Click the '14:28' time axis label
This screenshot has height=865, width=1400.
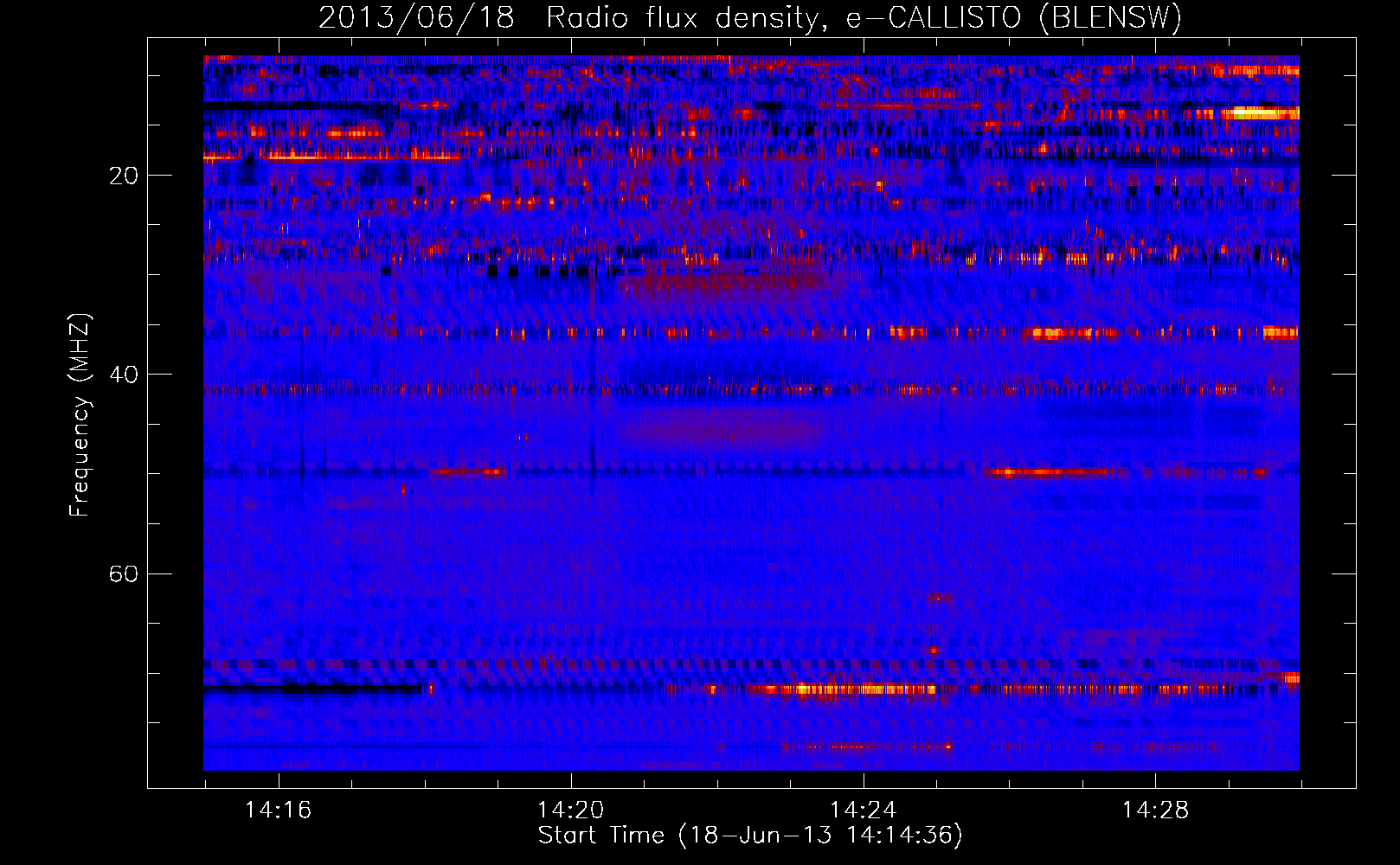click(x=1155, y=811)
